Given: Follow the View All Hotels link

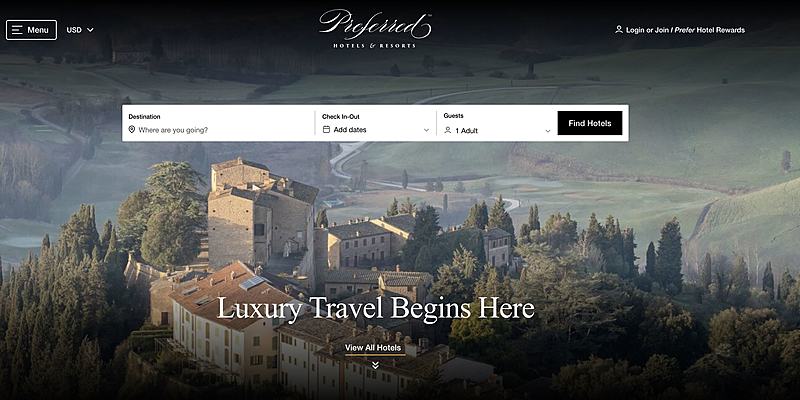Looking at the screenshot, I should coord(375,348).
